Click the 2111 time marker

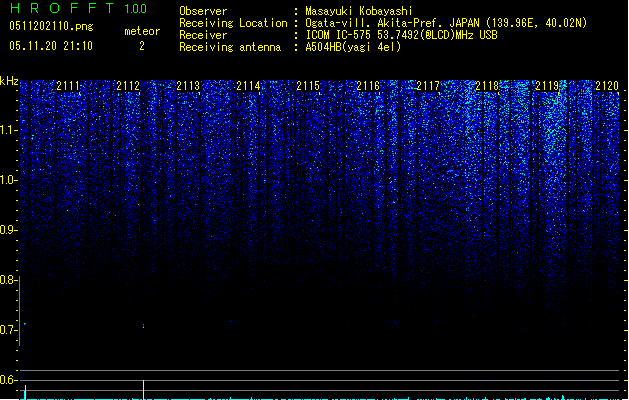point(68,86)
